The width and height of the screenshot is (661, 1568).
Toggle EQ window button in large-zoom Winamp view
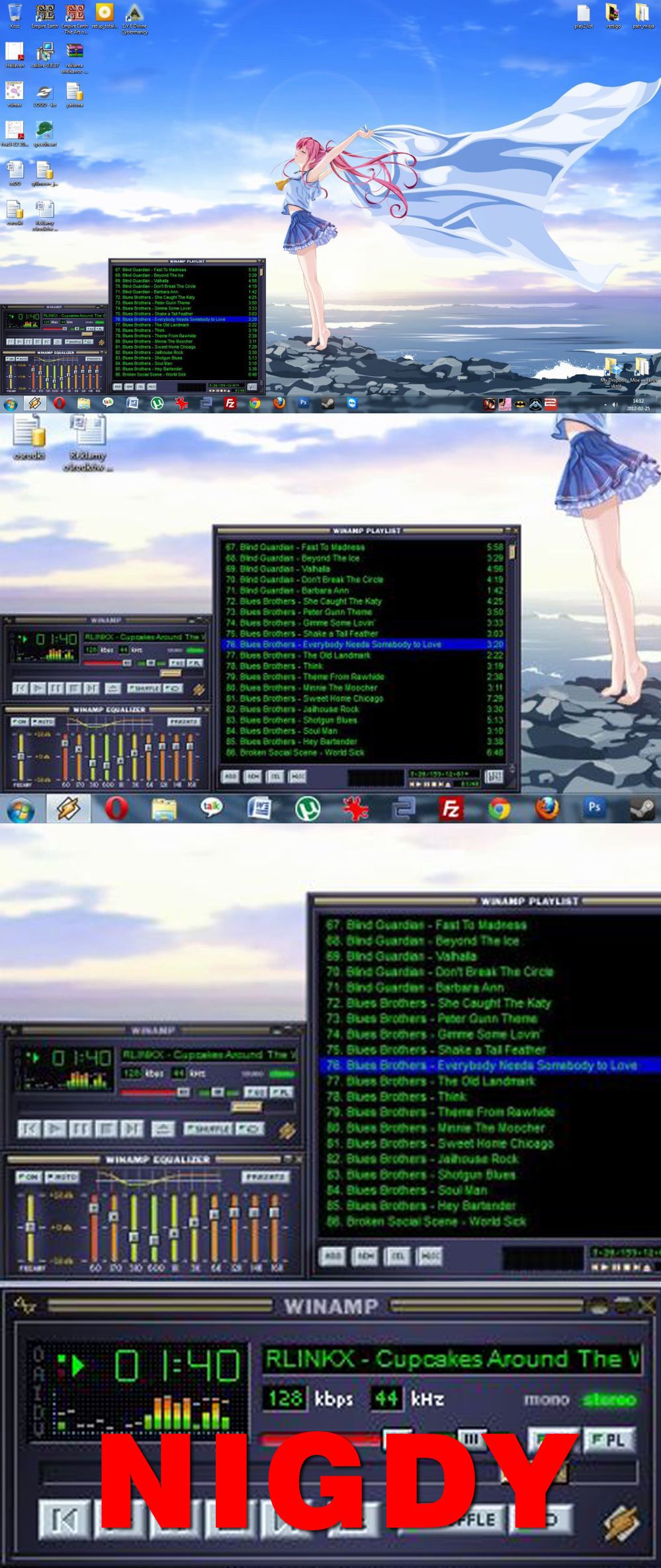pyautogui.click(x=255, y=1092)
